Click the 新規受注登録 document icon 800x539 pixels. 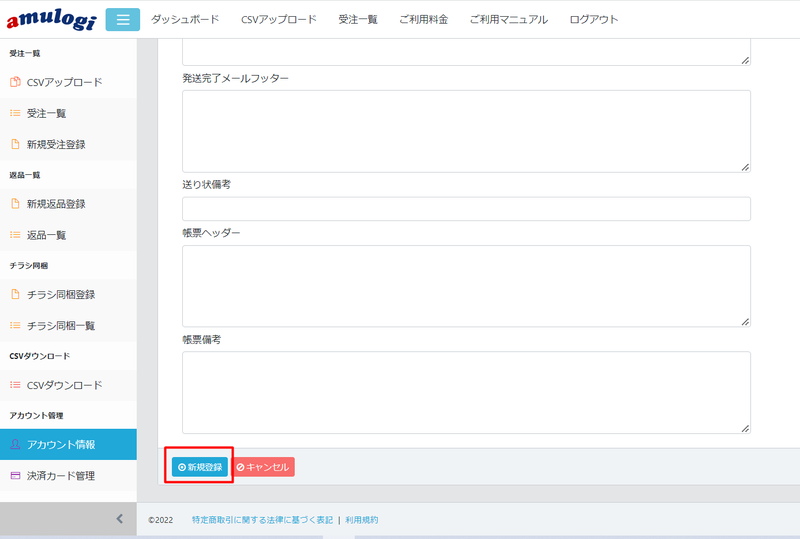tap(15, 144)
